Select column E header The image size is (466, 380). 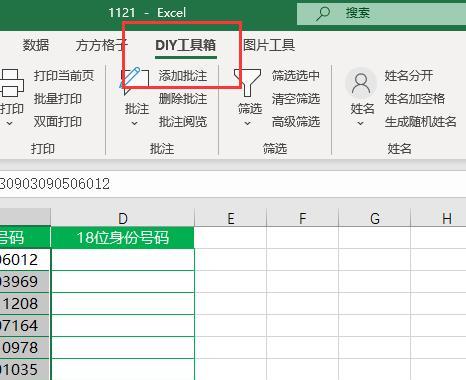click(x=231, y=218)
